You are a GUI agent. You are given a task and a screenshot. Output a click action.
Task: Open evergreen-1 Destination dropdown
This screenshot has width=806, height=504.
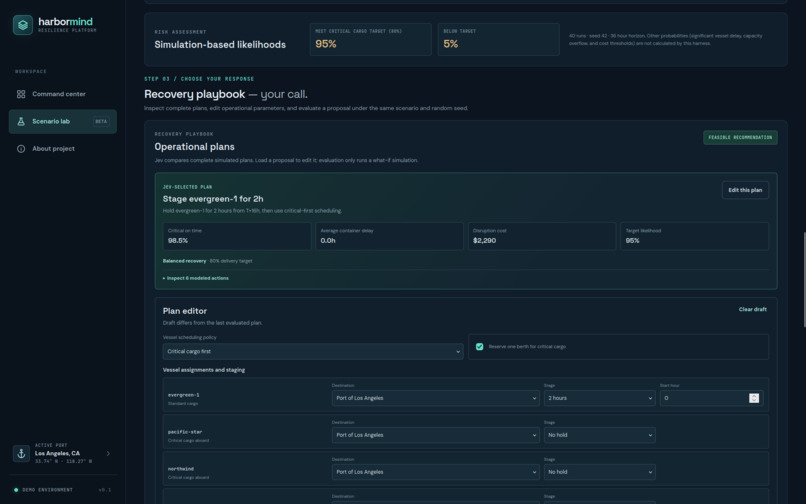click(x=435, y=398)
